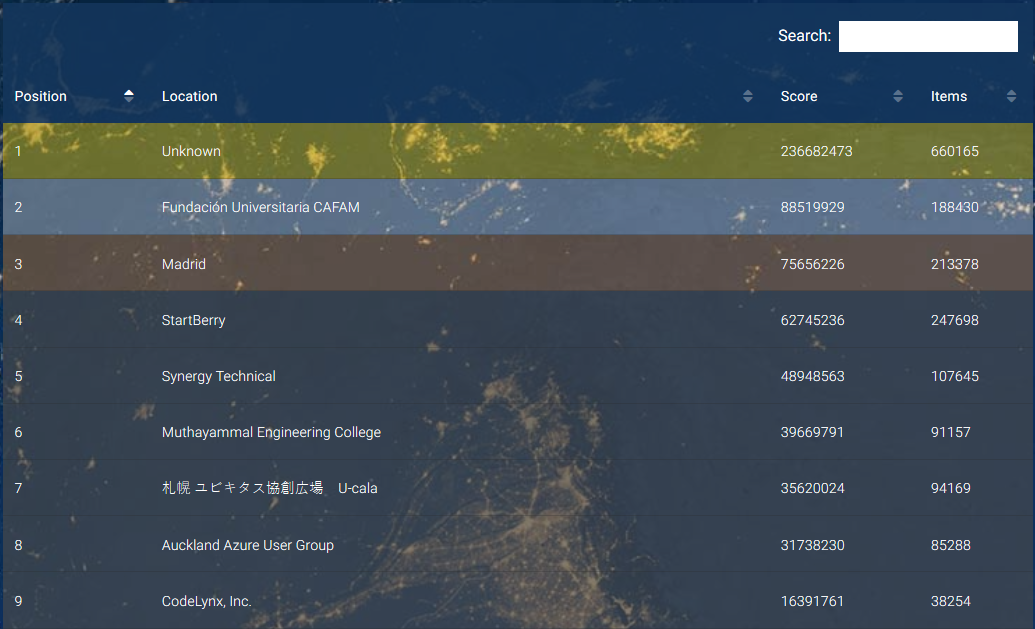The height and width of the screenshot is (629, 1035).
Task: Sort by the Location column sort arrows
Action: [x=748, y=96]
